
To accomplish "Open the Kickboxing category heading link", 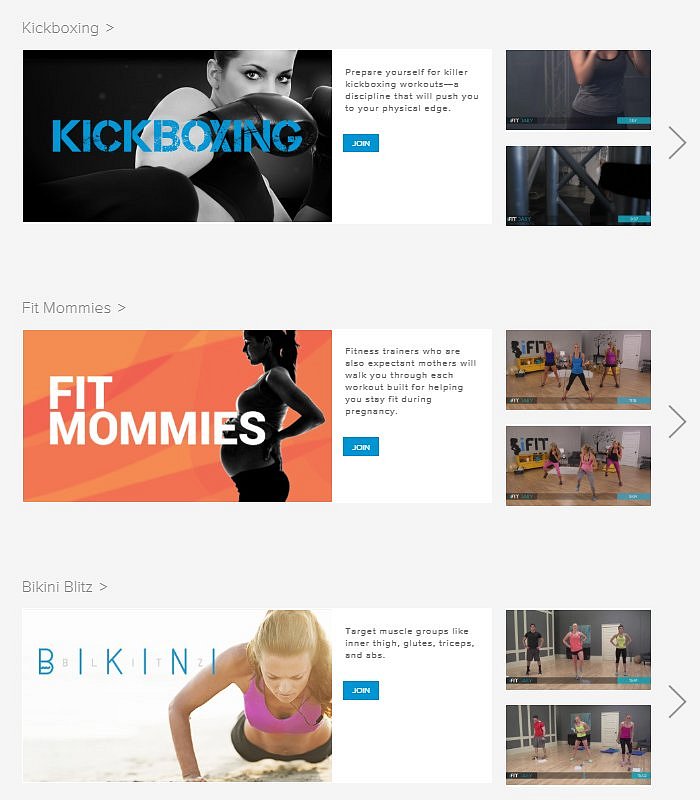I will pyautogui.click(x=68, y=28).
